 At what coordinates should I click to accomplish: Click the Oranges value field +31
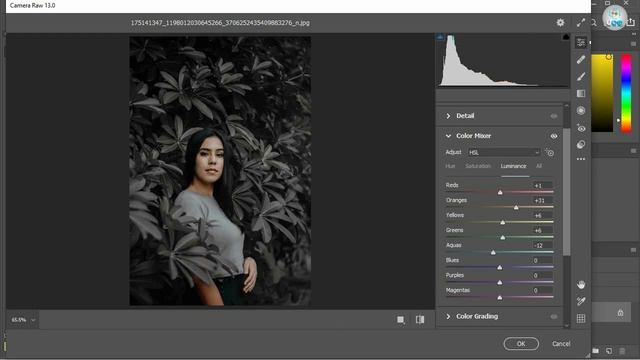pos(542,200)
